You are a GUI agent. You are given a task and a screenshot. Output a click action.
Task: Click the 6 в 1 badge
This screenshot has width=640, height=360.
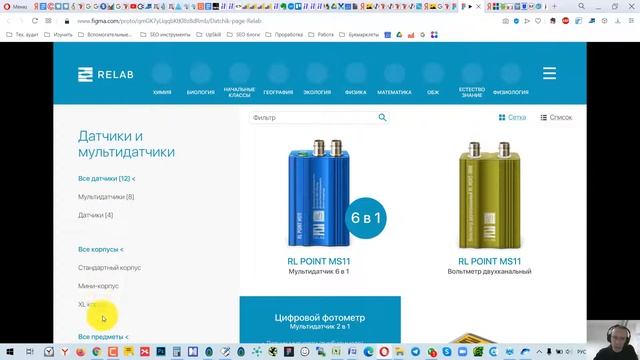pos(366,218)
